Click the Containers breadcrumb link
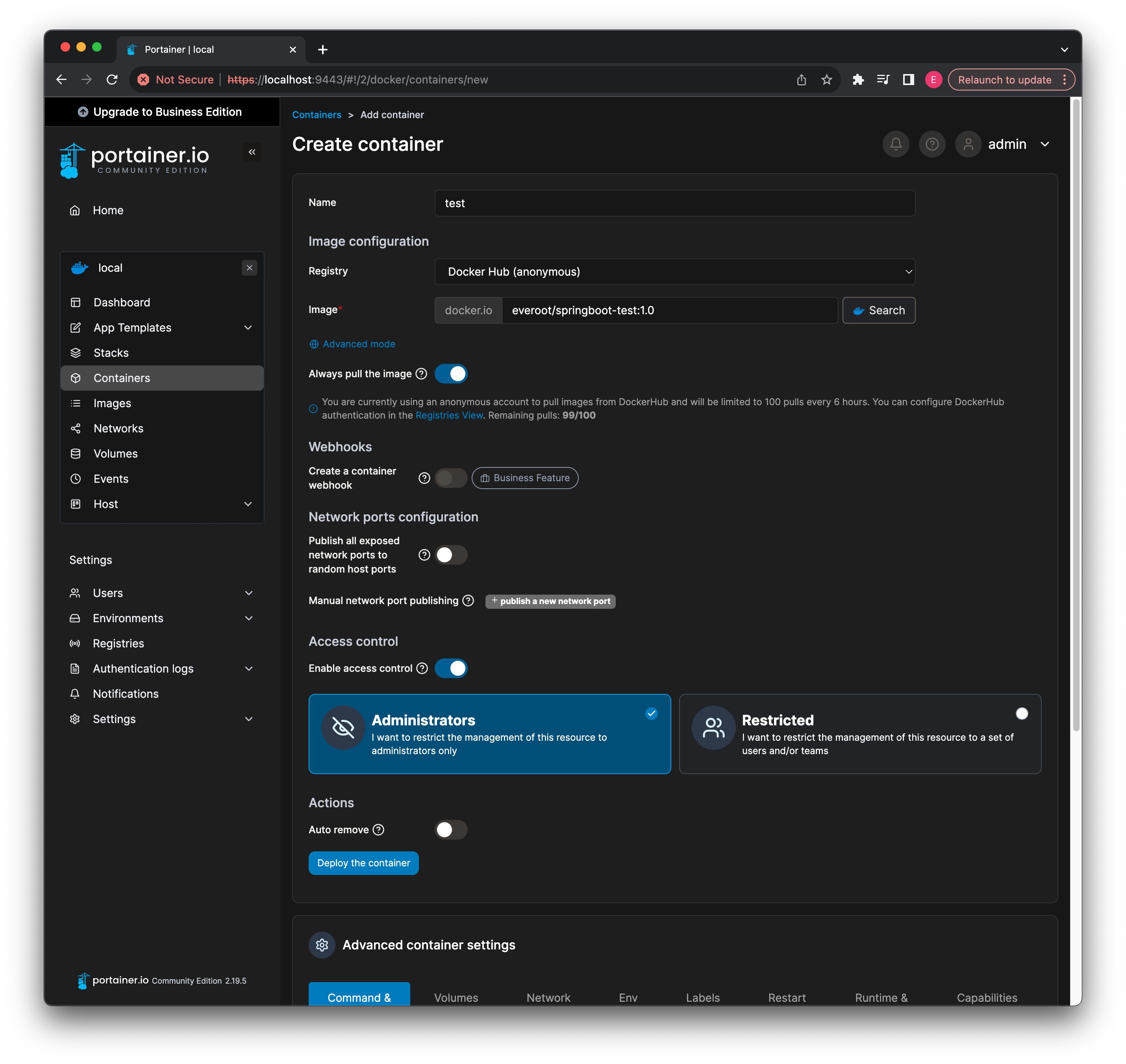This screenshot has height=1064, width=1126. [x=317, y=115]
